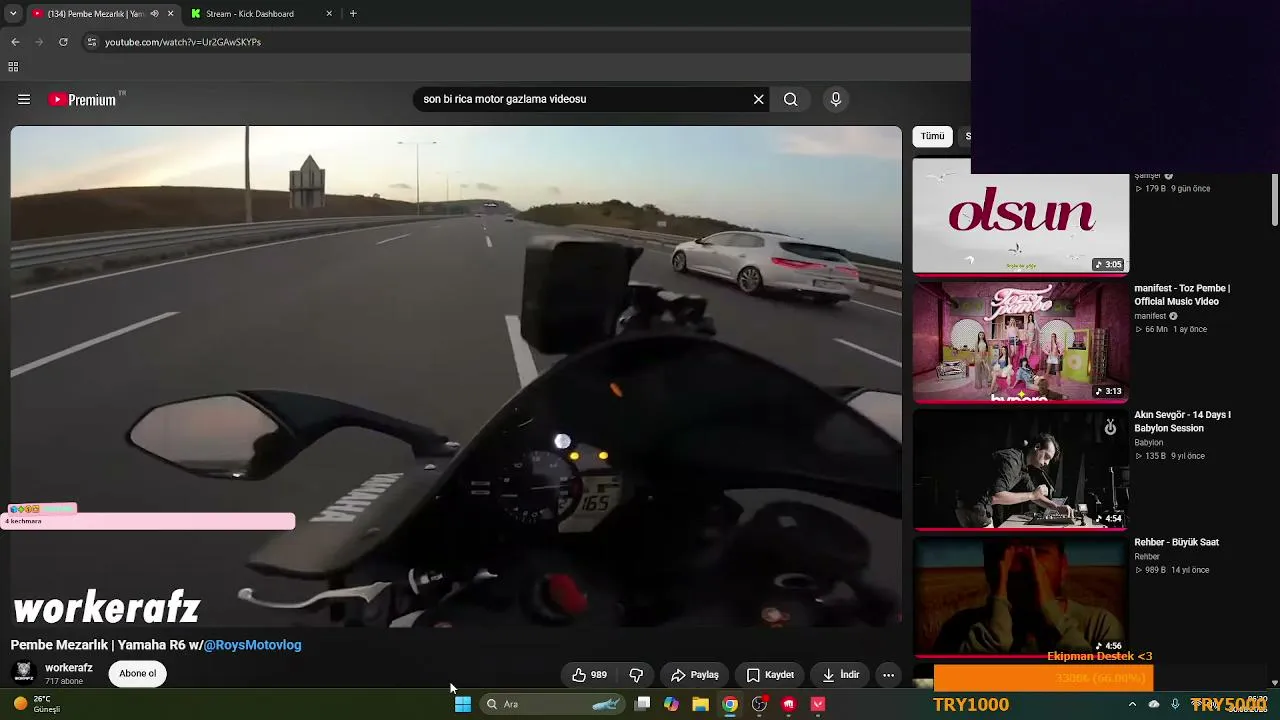Open the YouTube guide hamburger menu

pyautogui.click(x=24, y=99)
